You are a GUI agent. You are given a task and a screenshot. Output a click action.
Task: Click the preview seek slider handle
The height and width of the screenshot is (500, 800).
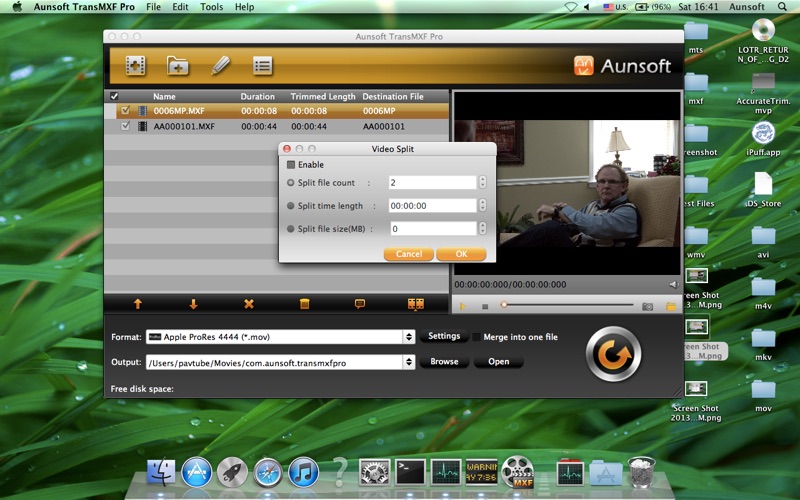pyautogui.click(x=504, y=305)
